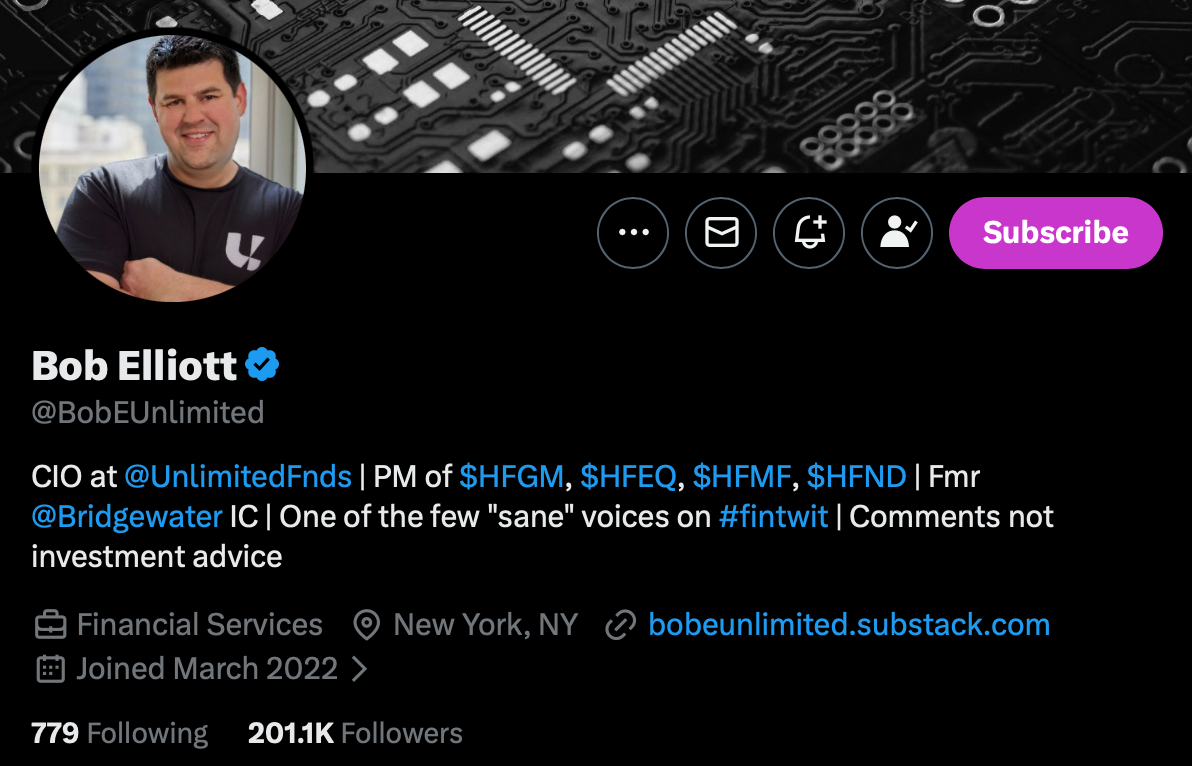Open the @UnlimitedFnds profile link
Image resolution: width=1192 pixels, height=766 pixels.
pyautogui.click(x=239, y=476)
